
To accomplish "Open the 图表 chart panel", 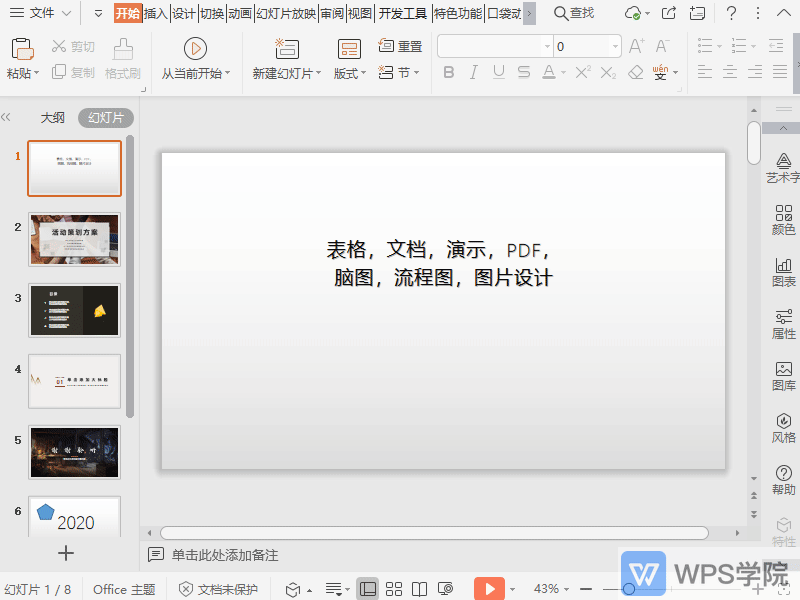I will pos(783,271).
